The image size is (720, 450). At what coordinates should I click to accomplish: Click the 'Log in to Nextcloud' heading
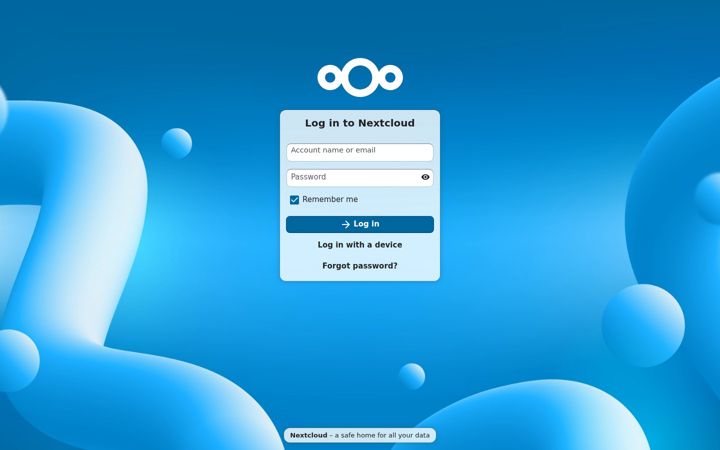pyautogui.click(x=360, y=123)
